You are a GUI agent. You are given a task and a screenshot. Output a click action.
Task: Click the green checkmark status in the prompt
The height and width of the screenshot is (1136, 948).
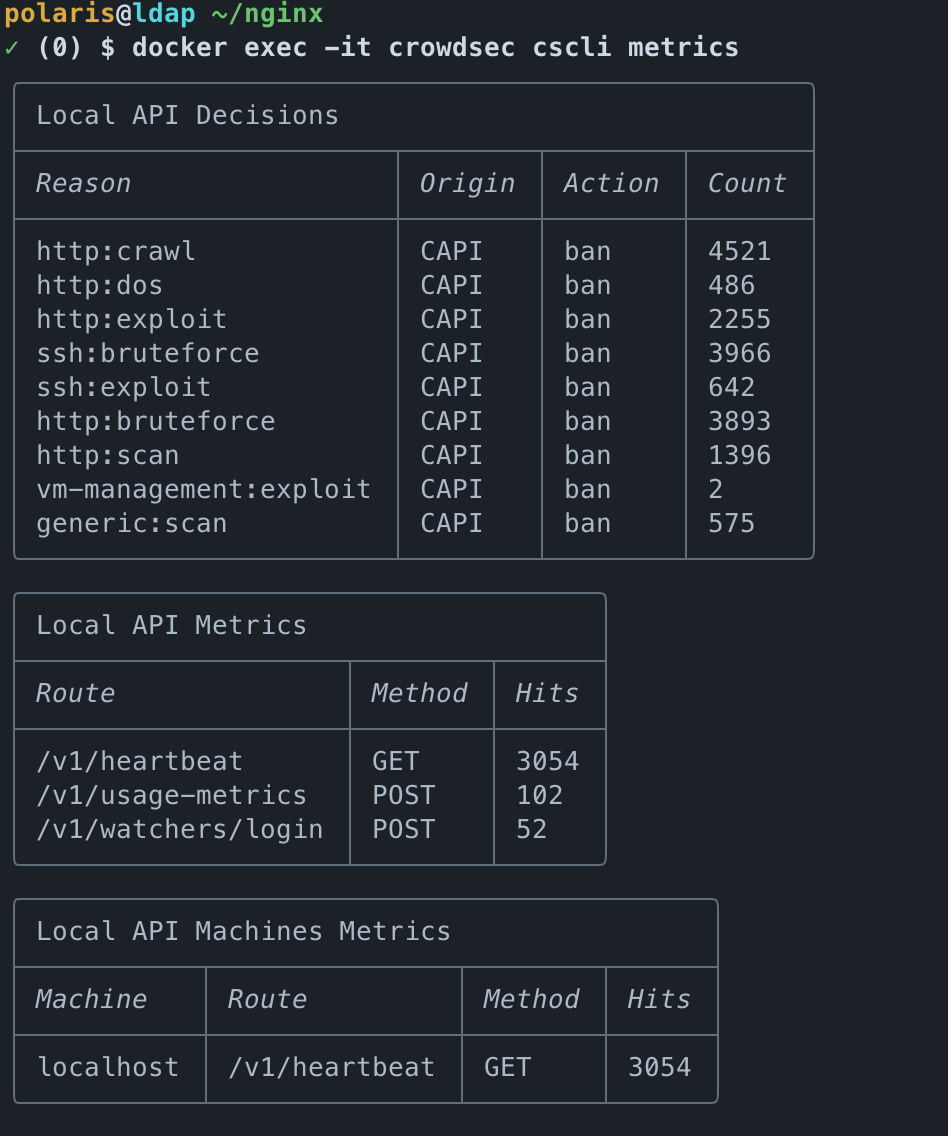pyautogui.click(x=12, y=48)
